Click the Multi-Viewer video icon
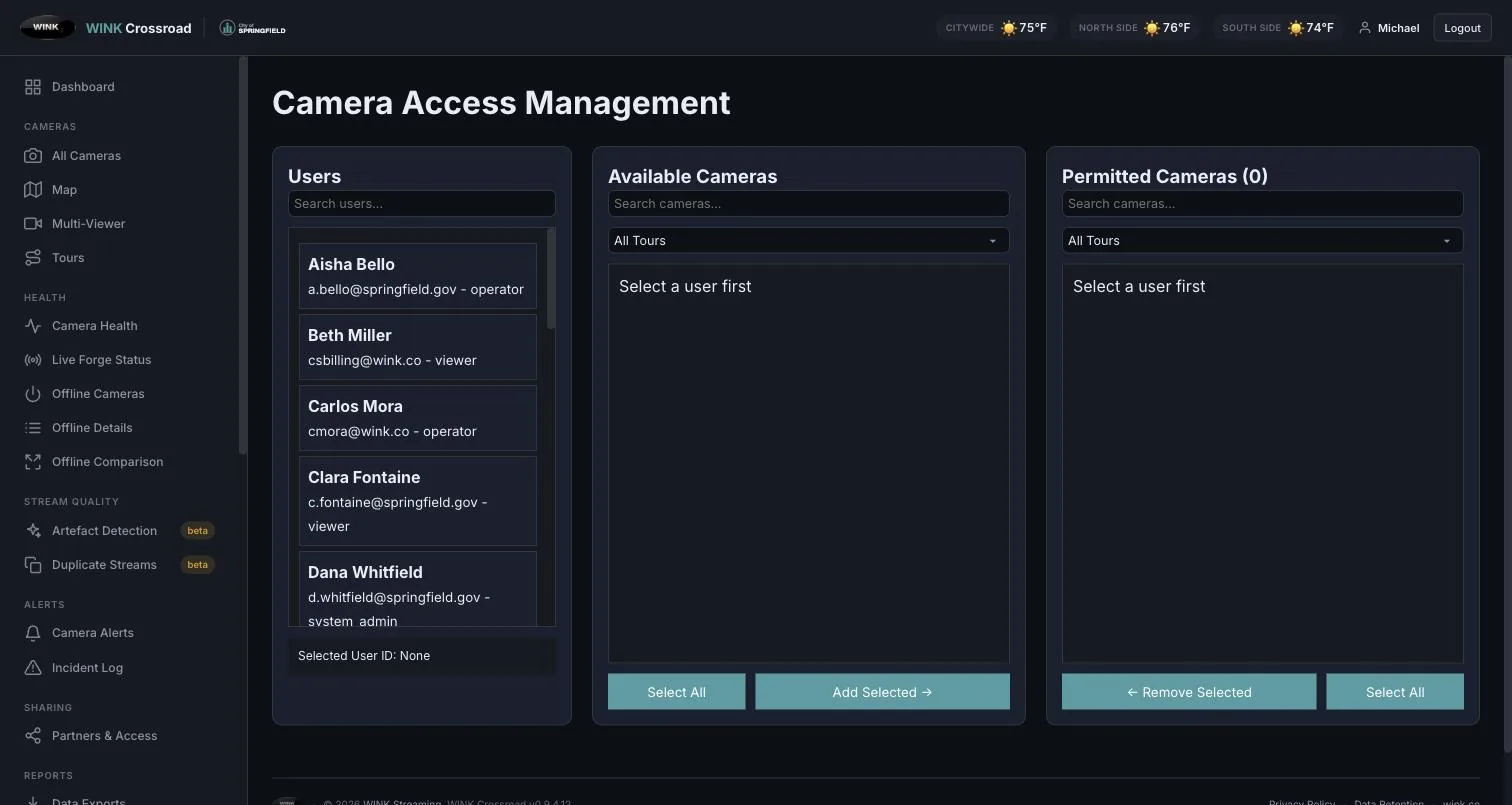The height and width of the screenshot is (805, 1512). pos(33,224)
